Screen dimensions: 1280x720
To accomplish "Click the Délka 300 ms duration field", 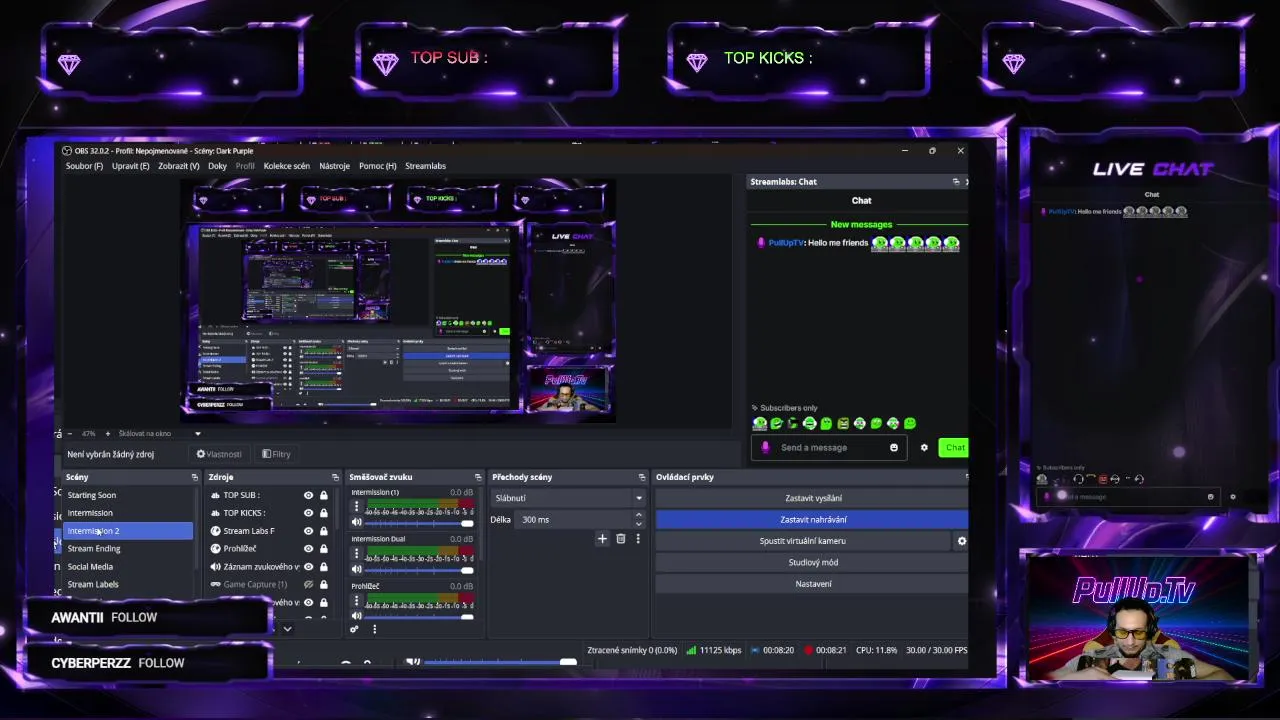I will pyautogui.click(x=575, y=520).
